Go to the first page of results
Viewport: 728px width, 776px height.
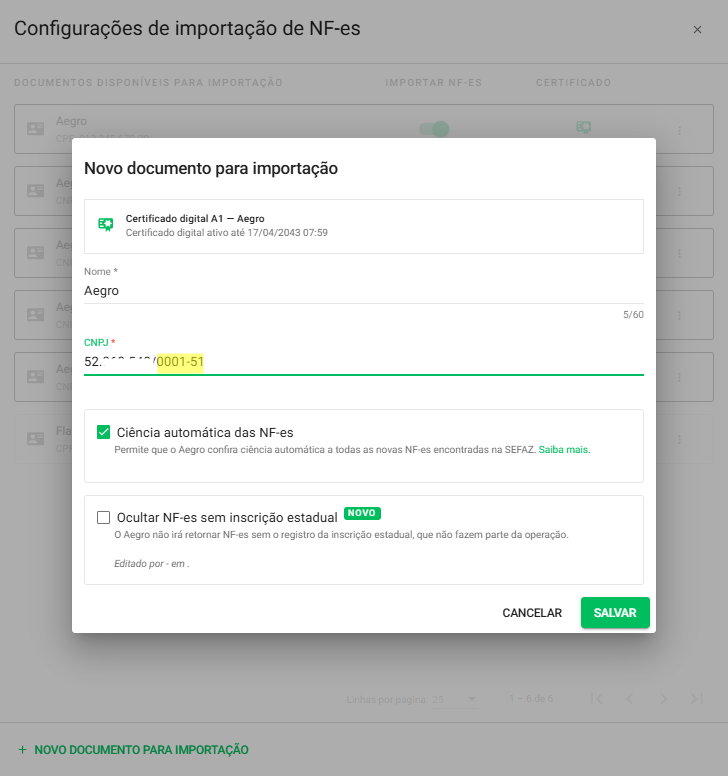point(596,698)
